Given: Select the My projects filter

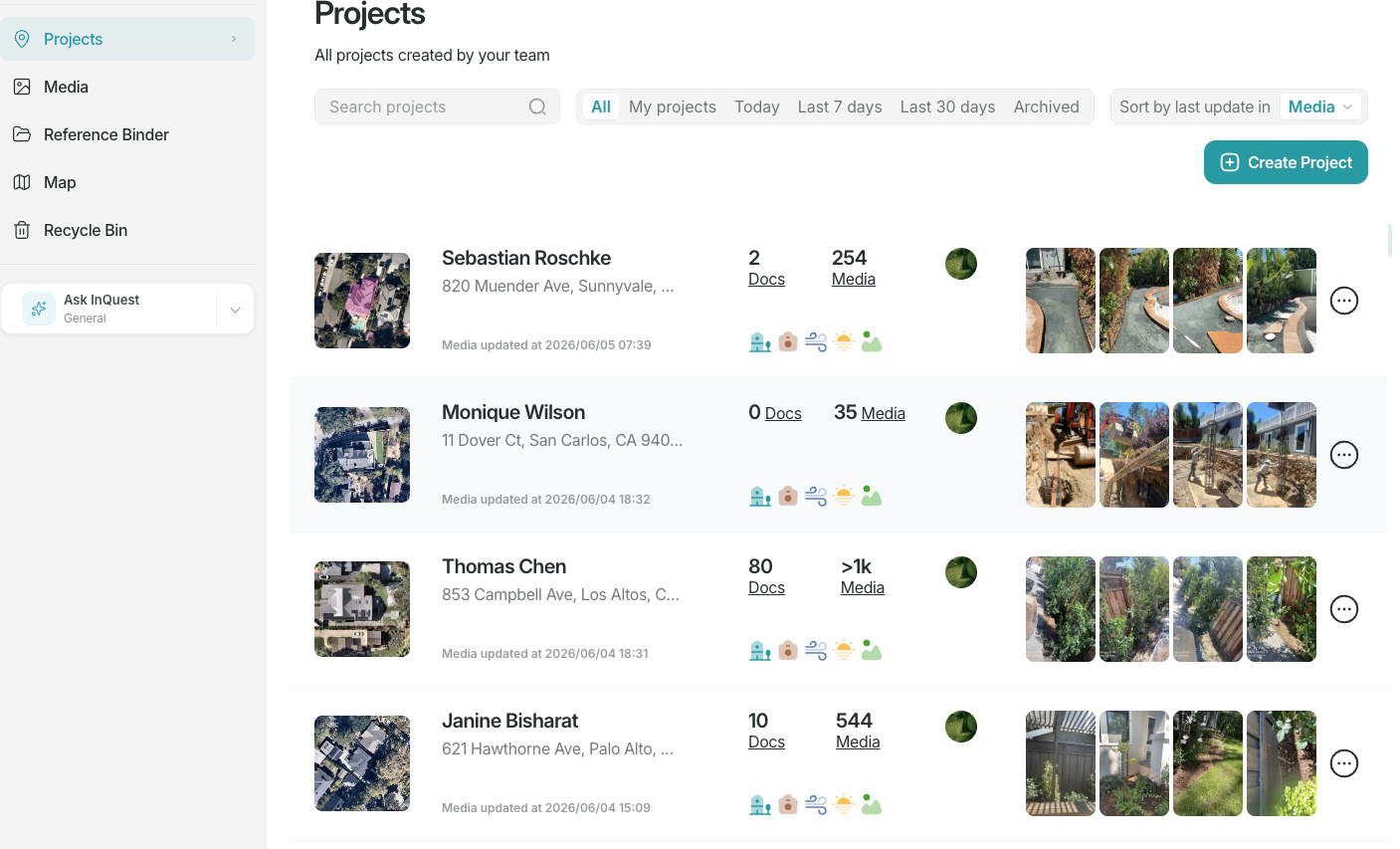Looking at the screenshot, I should click(x=673, y=106).
